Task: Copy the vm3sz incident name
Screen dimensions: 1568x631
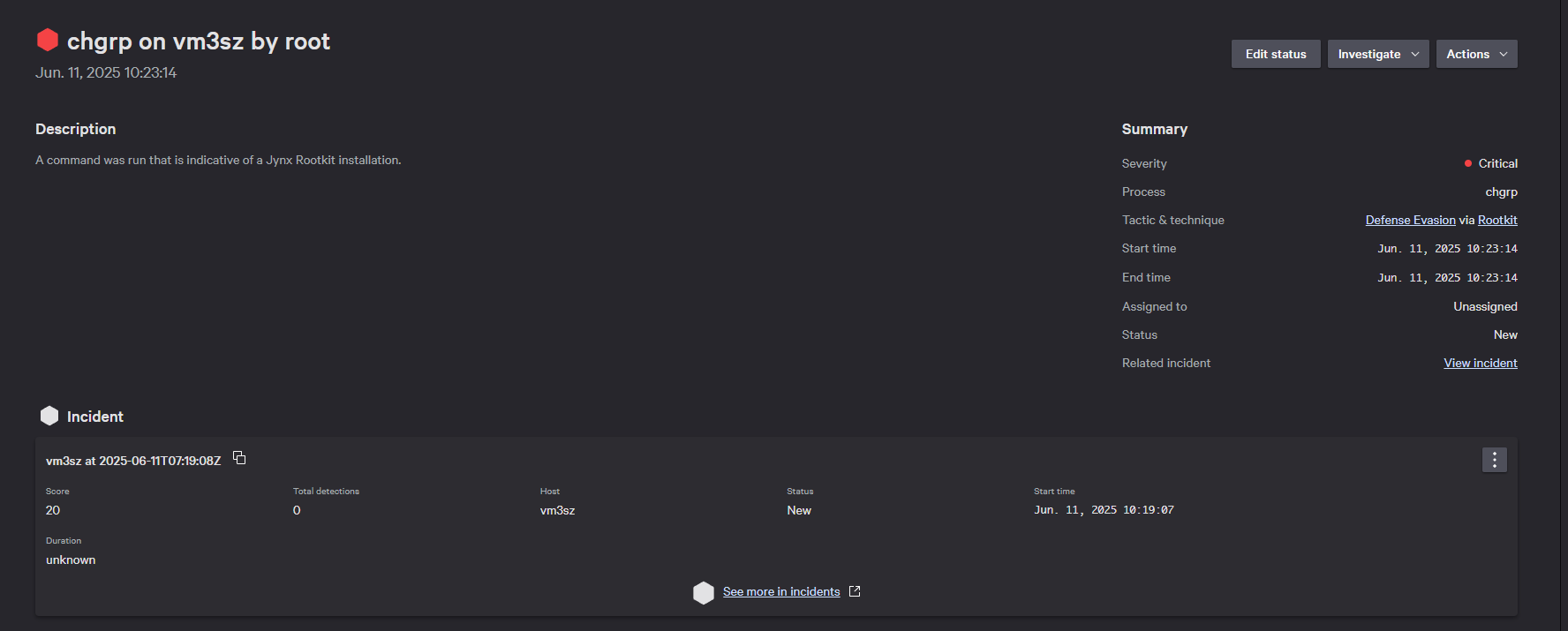Action: pyautogui.click(x=239, y=457)
